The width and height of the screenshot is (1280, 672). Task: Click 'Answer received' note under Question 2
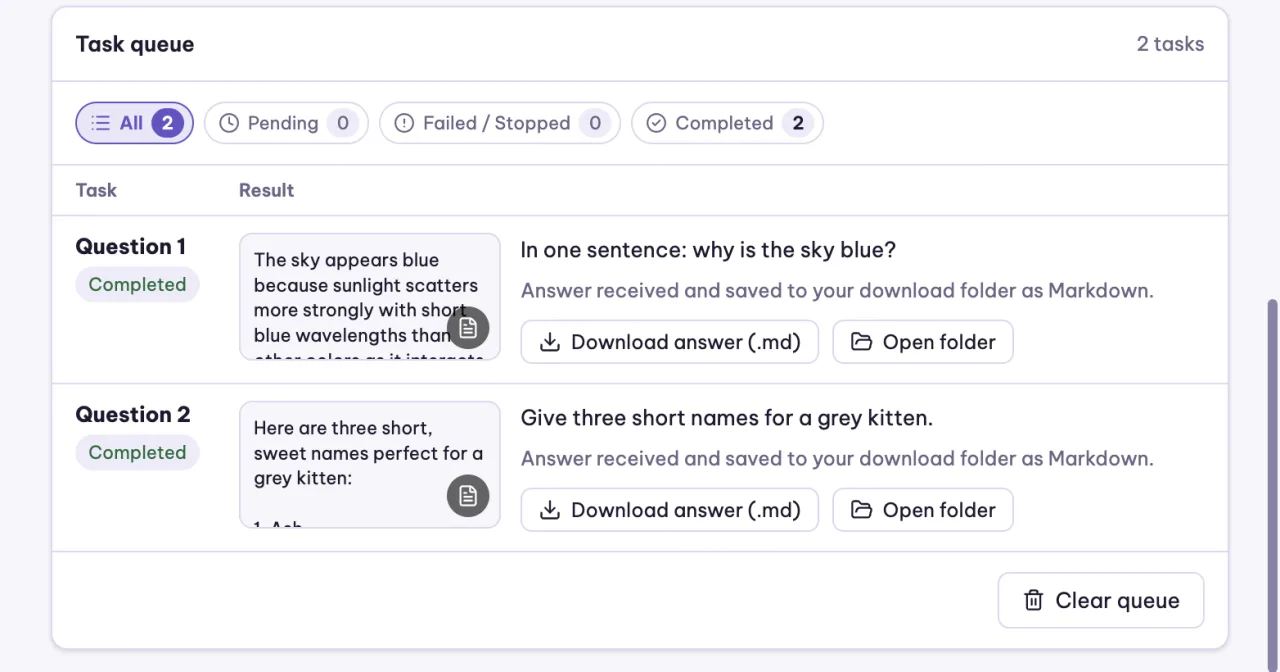point(837,459)
